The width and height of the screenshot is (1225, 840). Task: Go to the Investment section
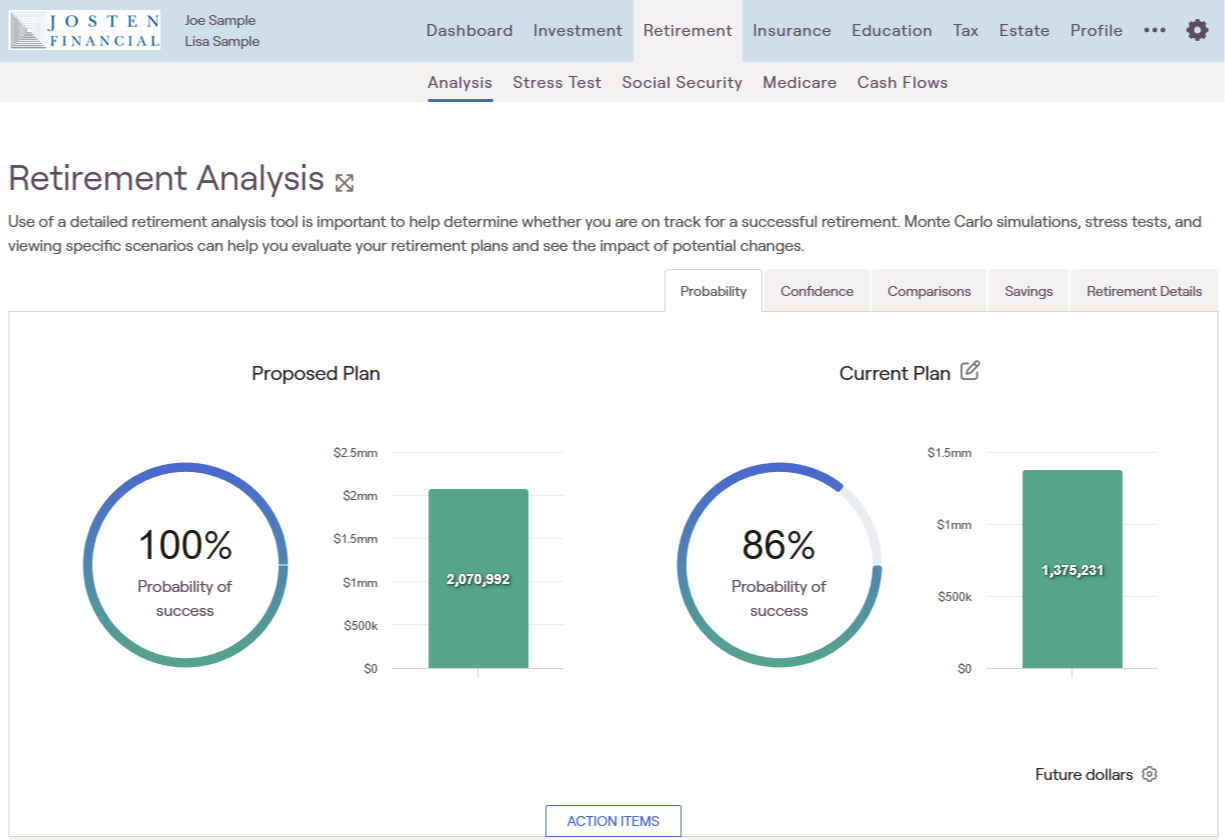(577, 30)
